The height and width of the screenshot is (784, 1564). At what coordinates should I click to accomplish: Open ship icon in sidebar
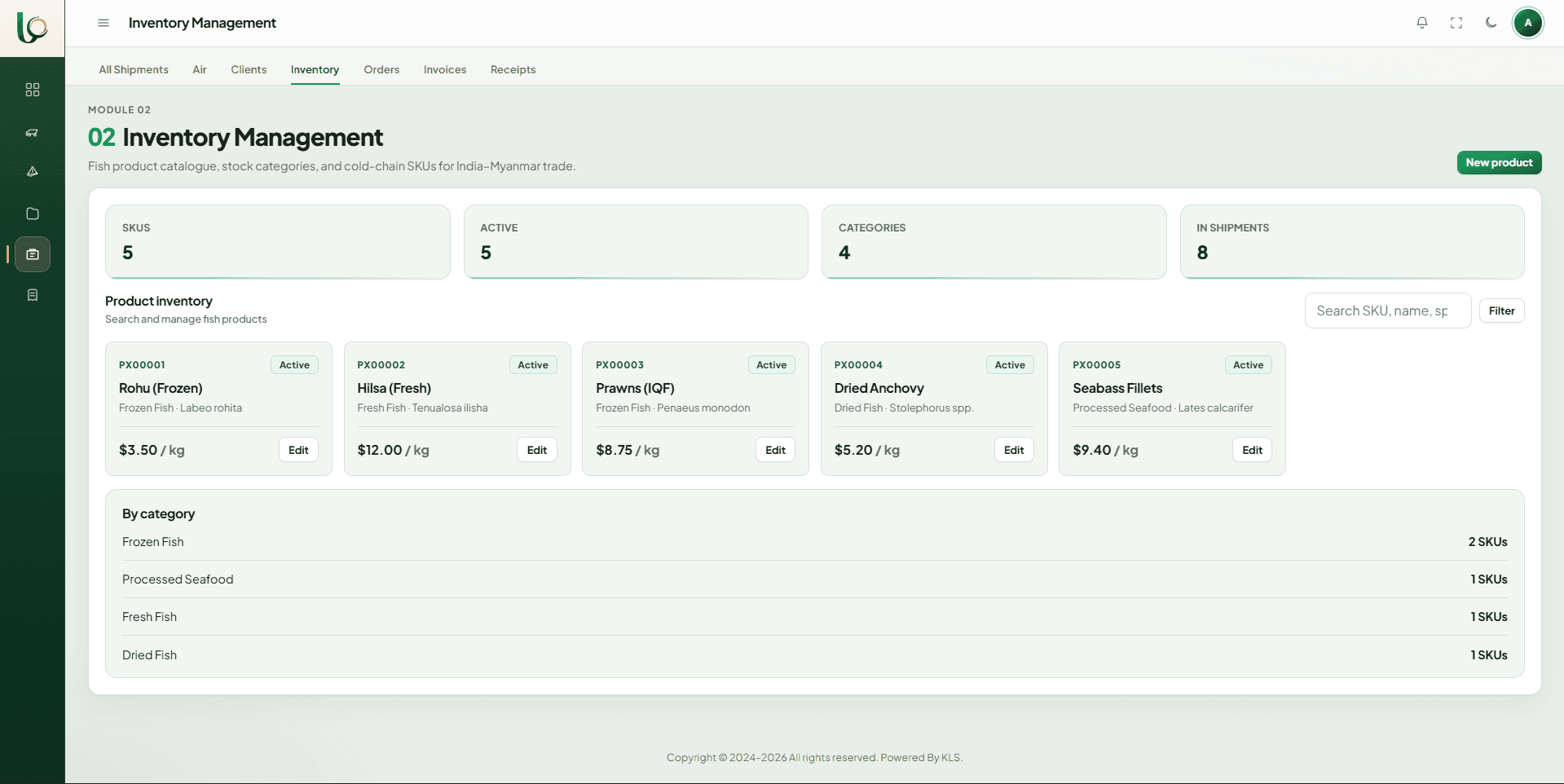[33, 171]
